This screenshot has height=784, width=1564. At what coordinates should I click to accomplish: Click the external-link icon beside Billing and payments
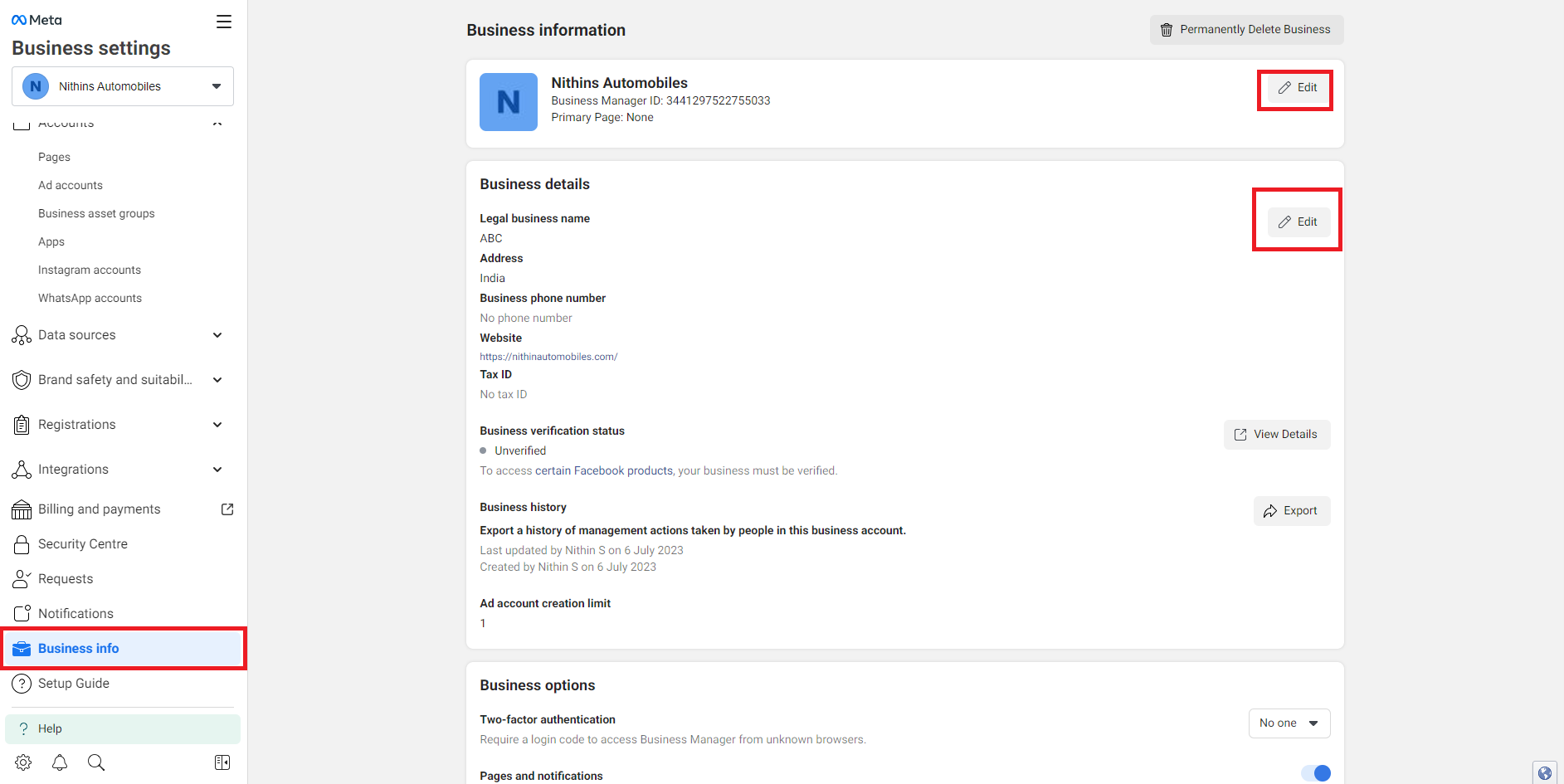point(227,509)
